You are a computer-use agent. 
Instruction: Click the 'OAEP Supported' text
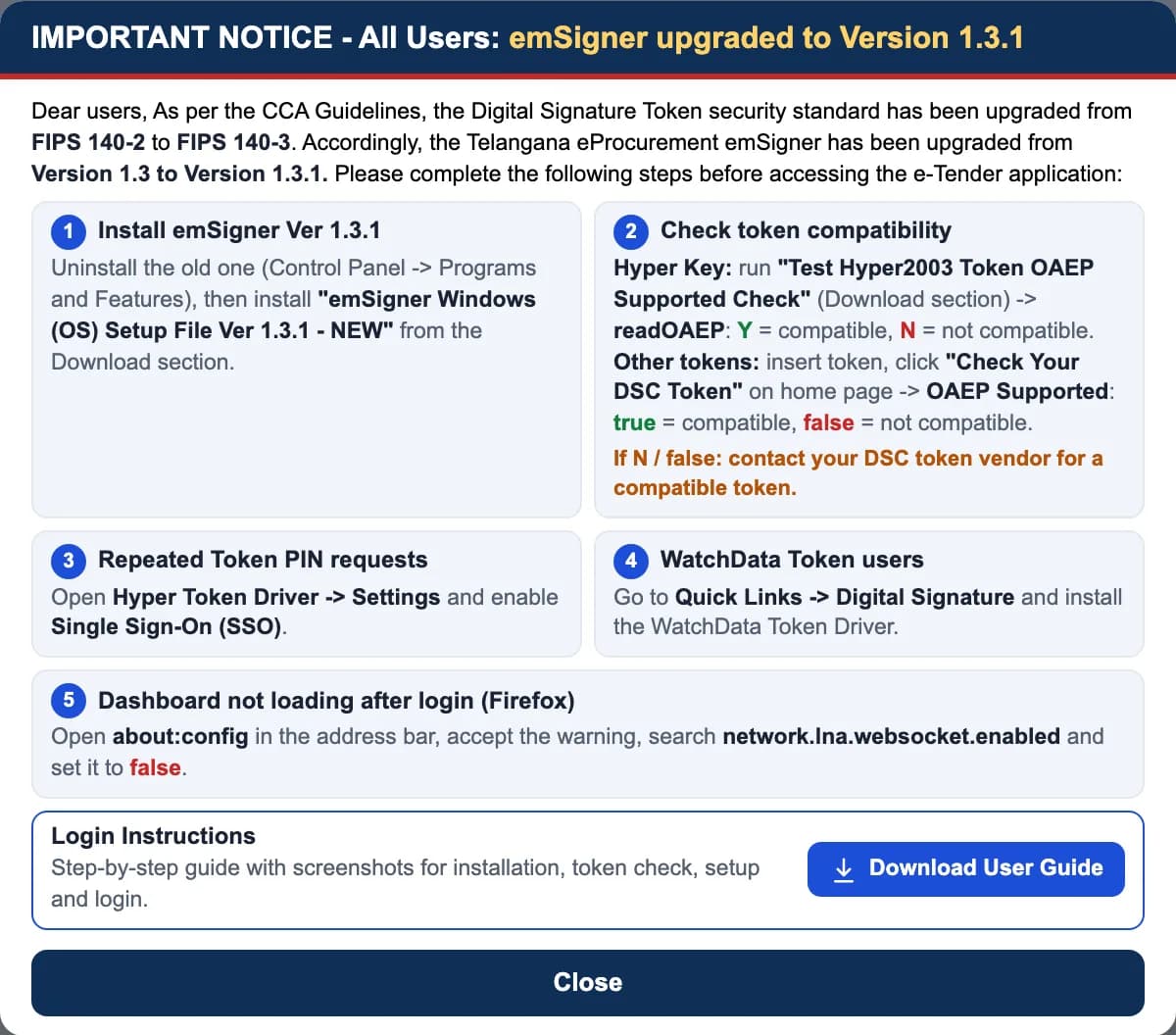1017,391
